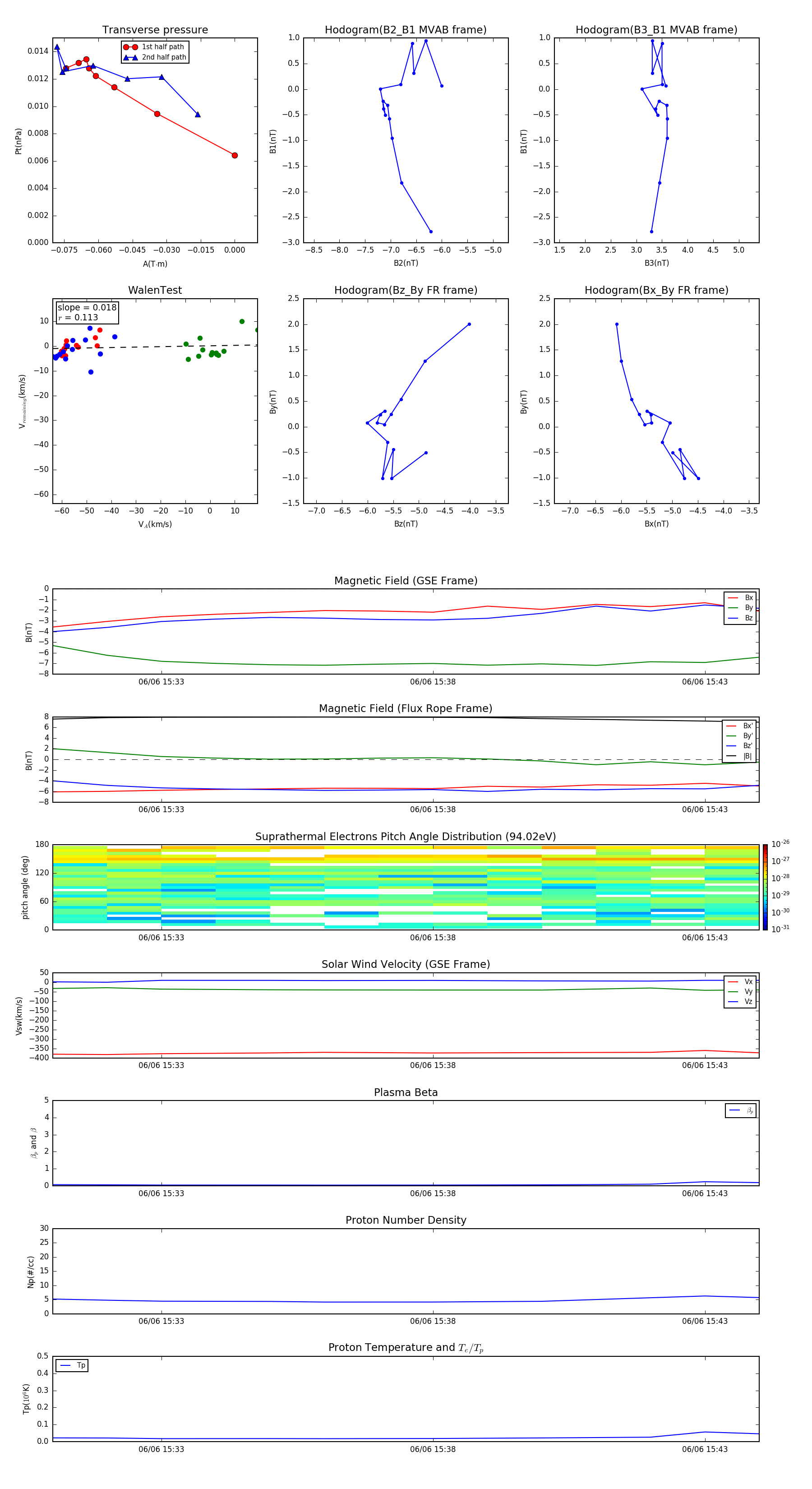Select '|B|' in the Flux Rope legend
The image size is (812, 1489).
coord(740,756)
